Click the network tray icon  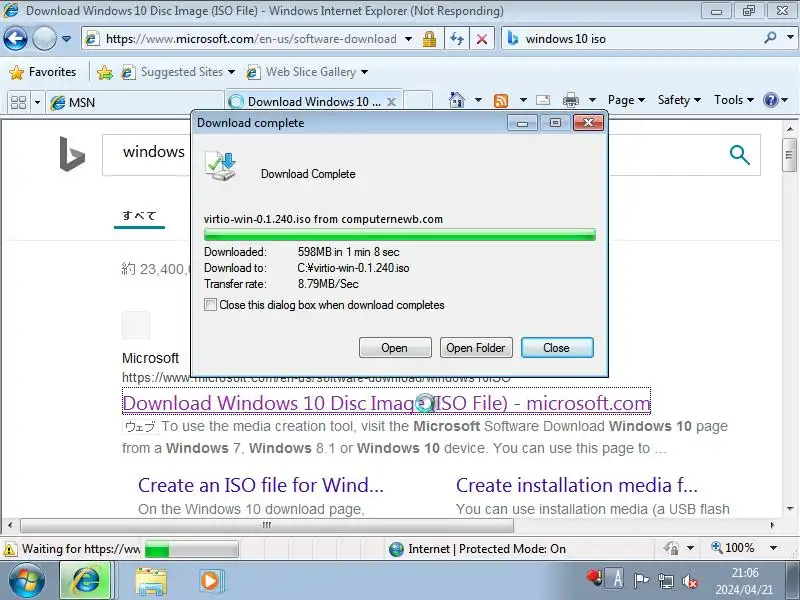coord(665,581)
